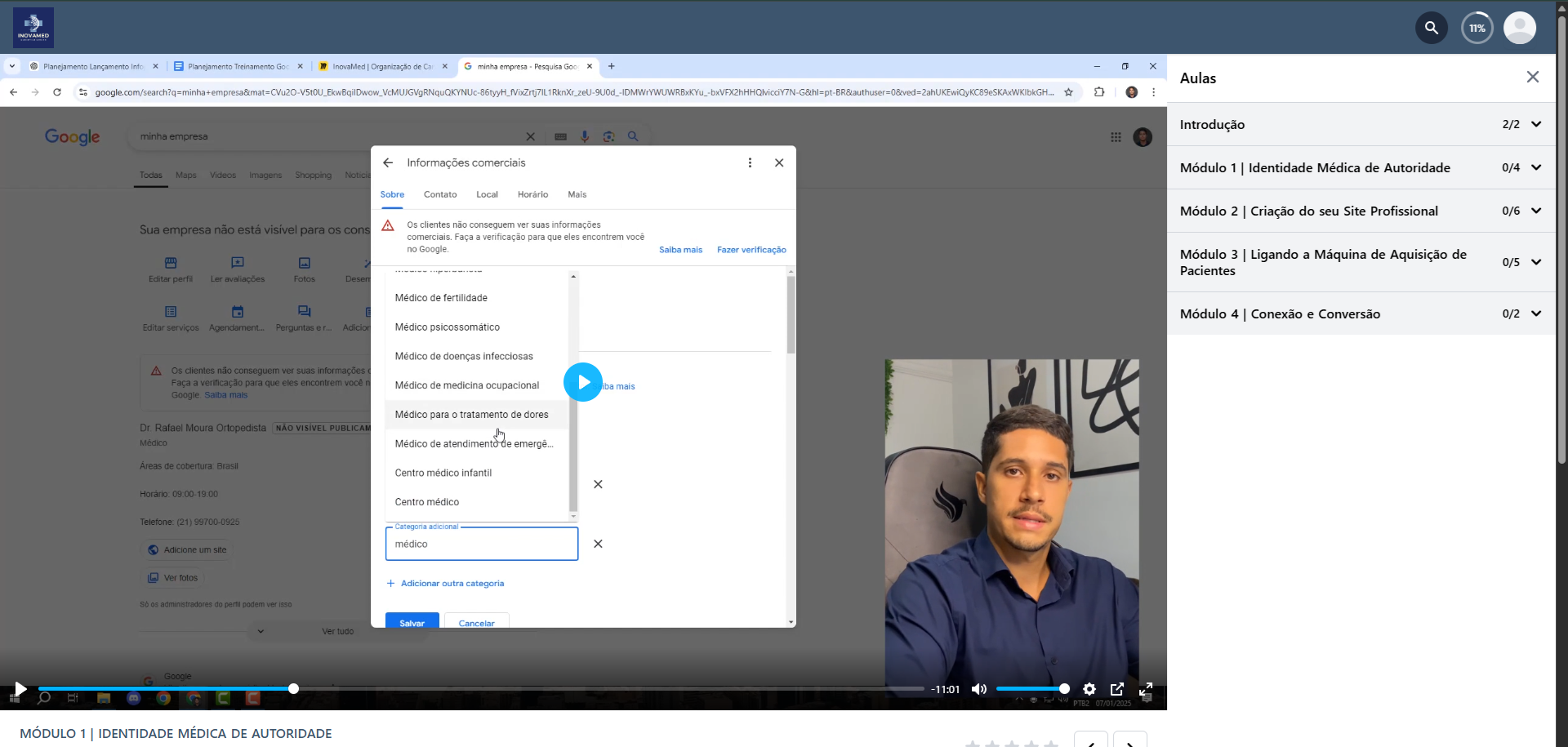Open video settings gear

point(1089,689)
